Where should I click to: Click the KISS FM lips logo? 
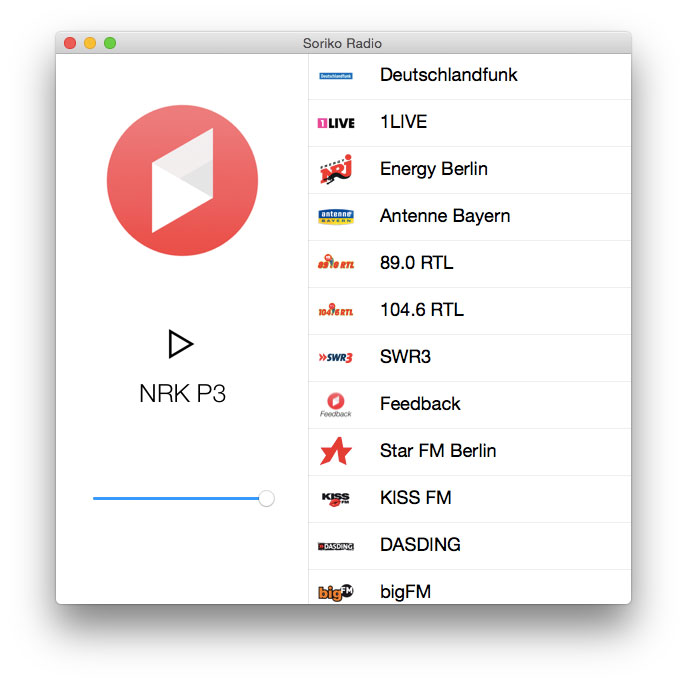click(336, 499)
